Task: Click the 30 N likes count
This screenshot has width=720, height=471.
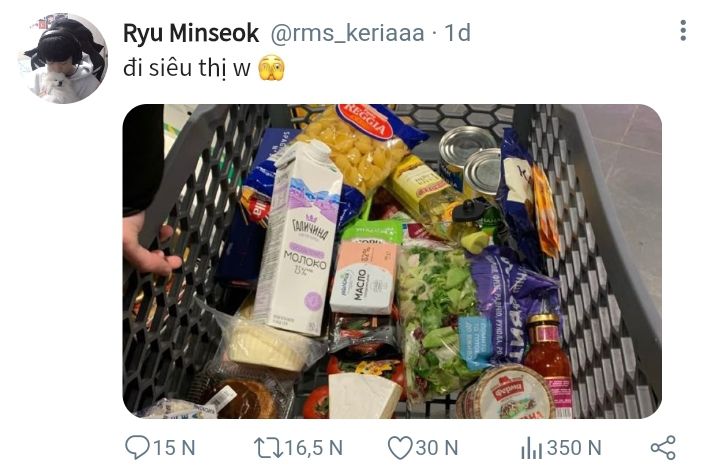Action: click(x=437, y=448)
